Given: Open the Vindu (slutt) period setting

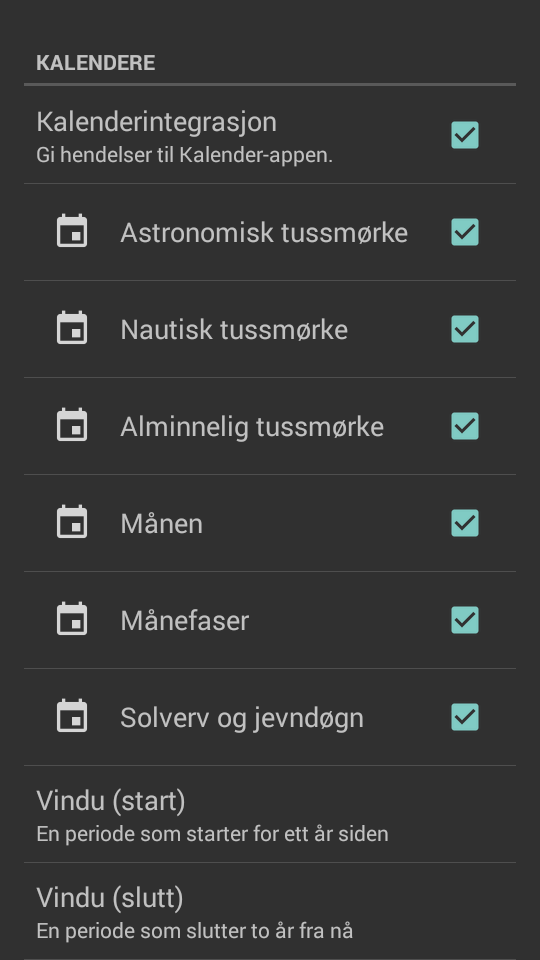Looking at the screenshot, I should pyautogui.click(x=270, y=912).
